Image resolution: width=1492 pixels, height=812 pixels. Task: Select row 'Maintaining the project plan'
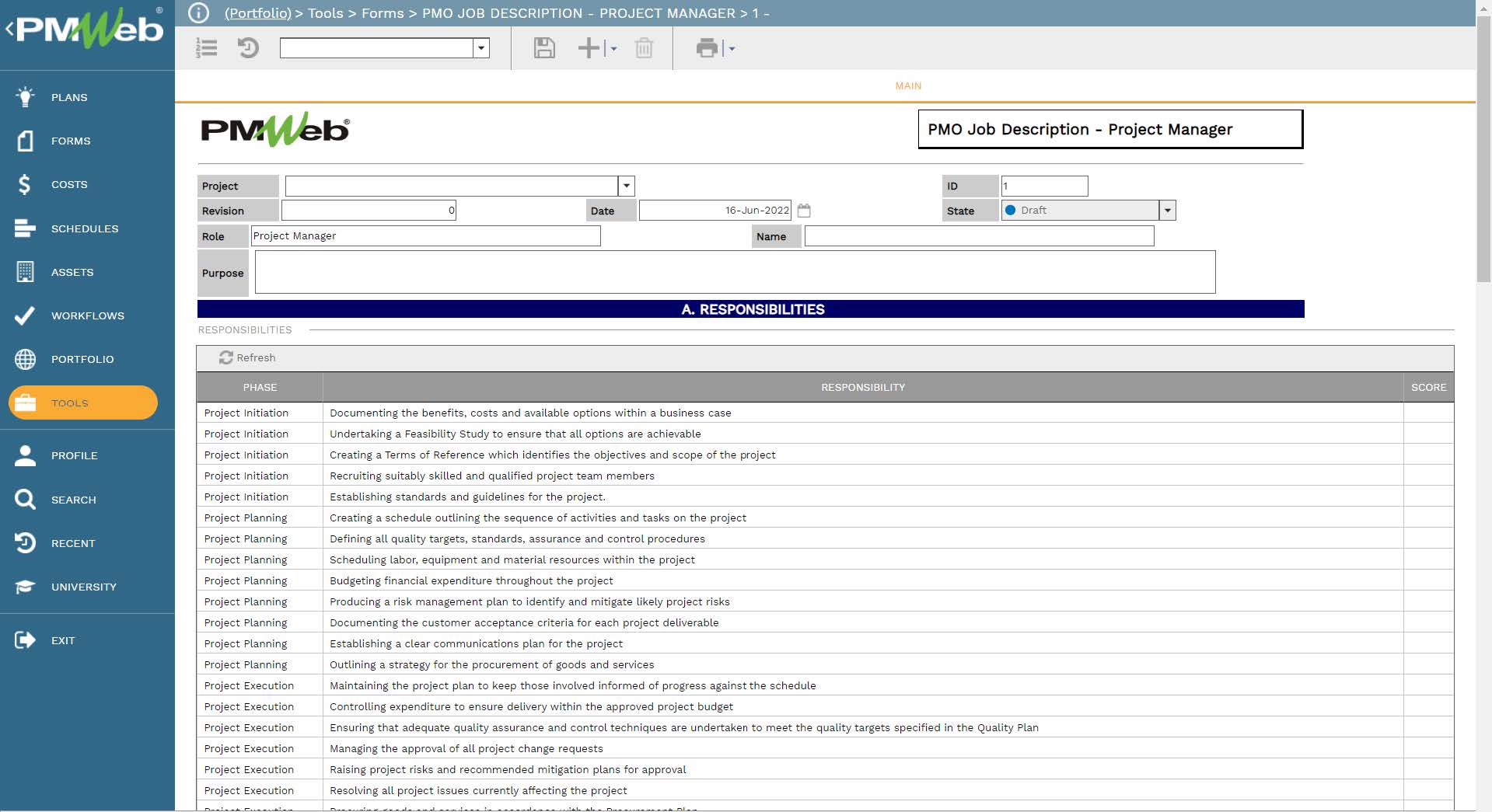[x=825, y=685]
